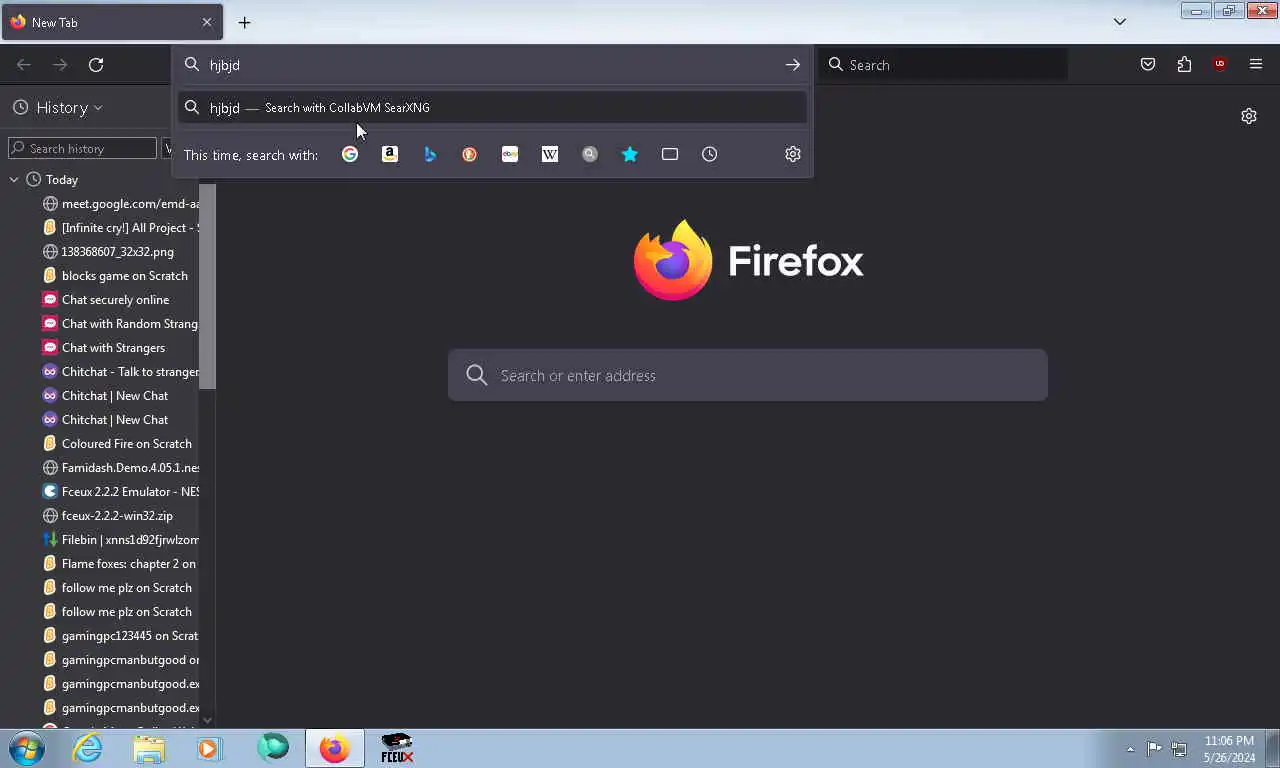Search bookmarks using the star icon
This screenshot has width=1280, height=768.
click(x=630, y=154)
